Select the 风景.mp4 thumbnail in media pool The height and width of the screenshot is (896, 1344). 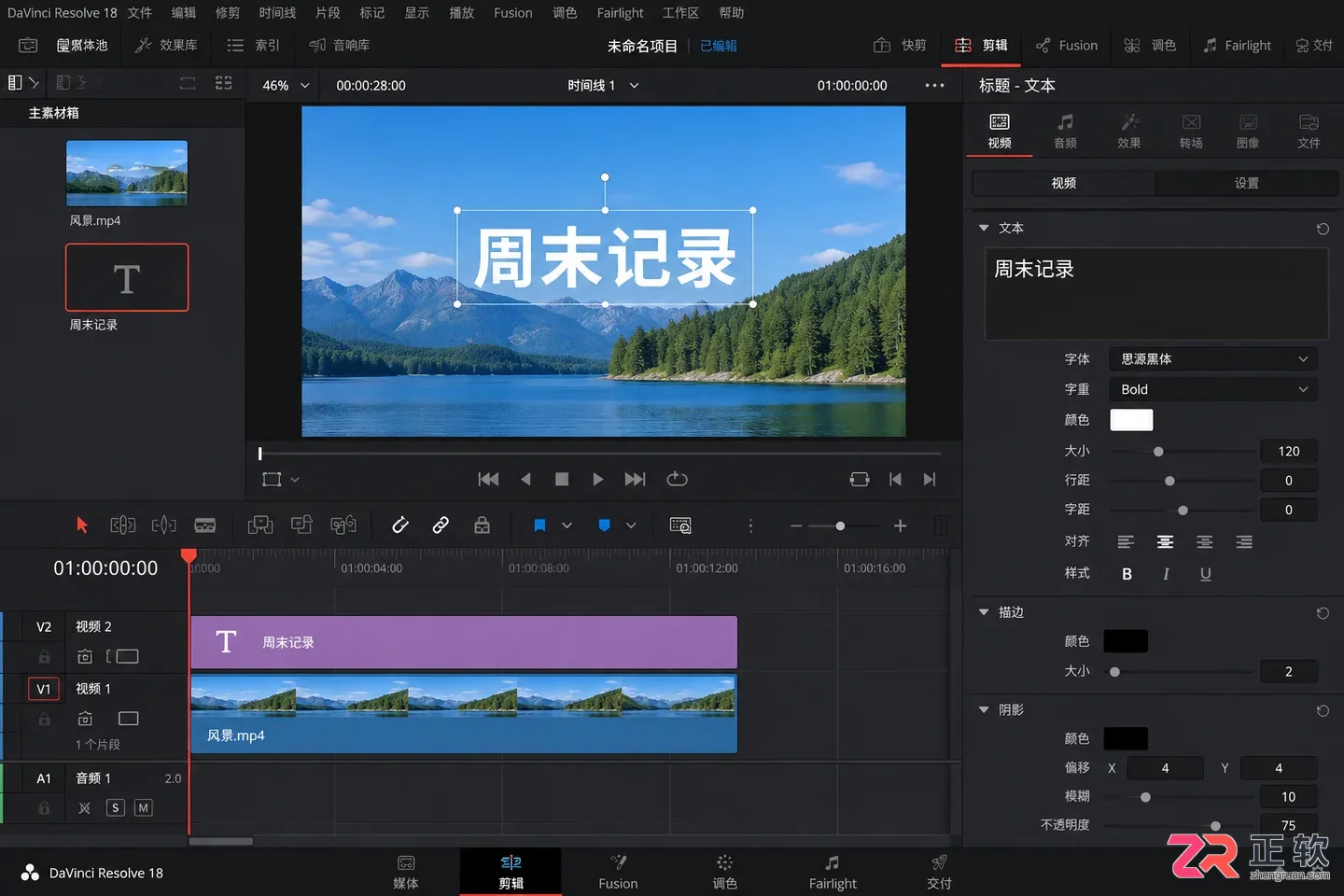127,173
